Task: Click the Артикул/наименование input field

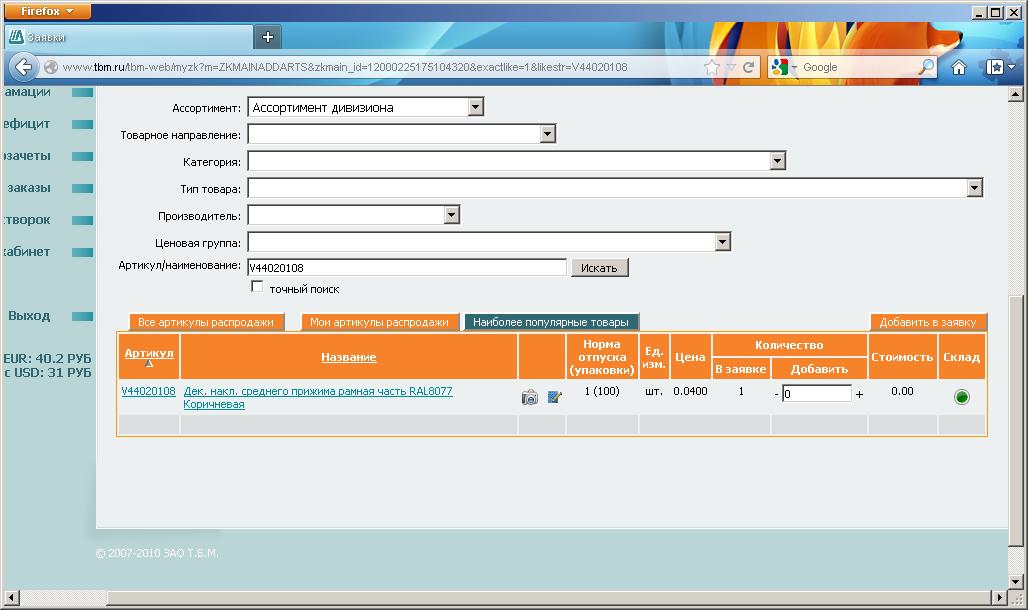Action: 407,268
